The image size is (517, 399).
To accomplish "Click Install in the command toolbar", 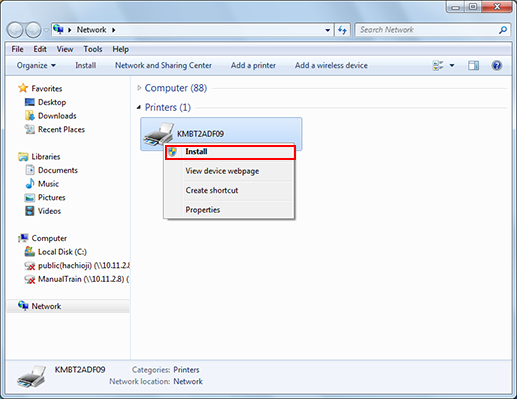I will tap(85, 65).
